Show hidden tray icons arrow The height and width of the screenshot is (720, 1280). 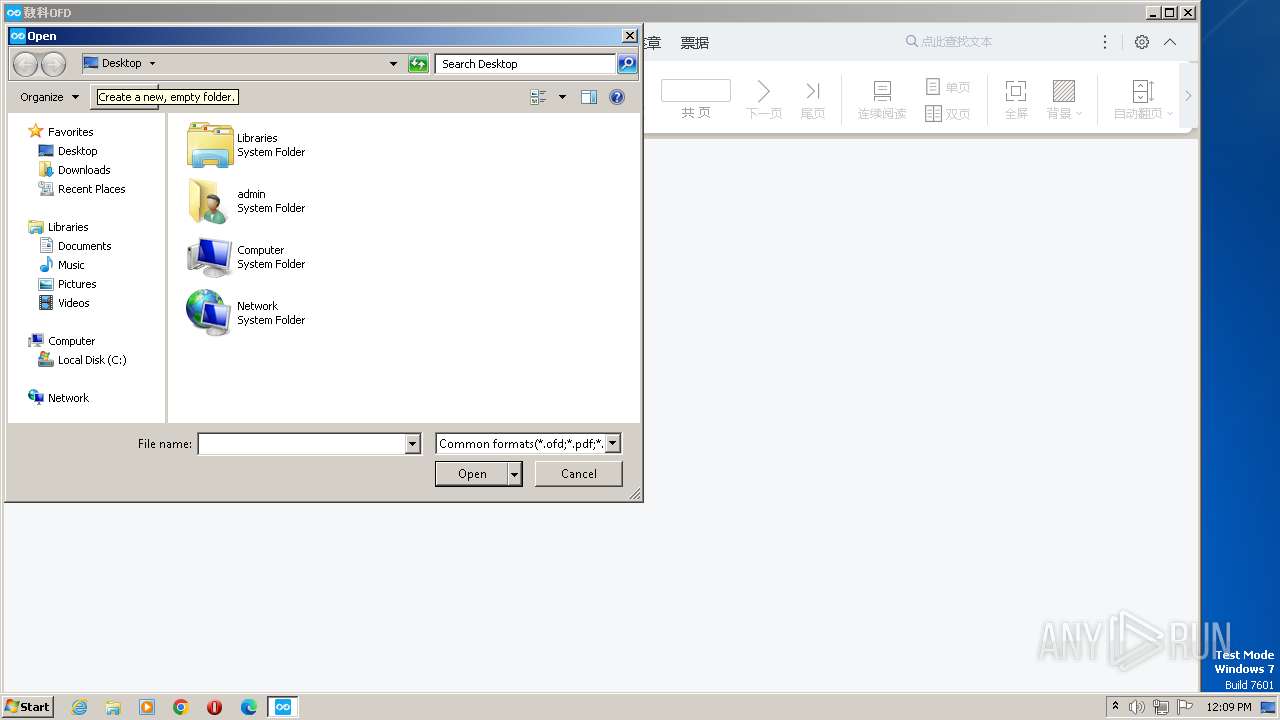click(x=1115, y=707)
